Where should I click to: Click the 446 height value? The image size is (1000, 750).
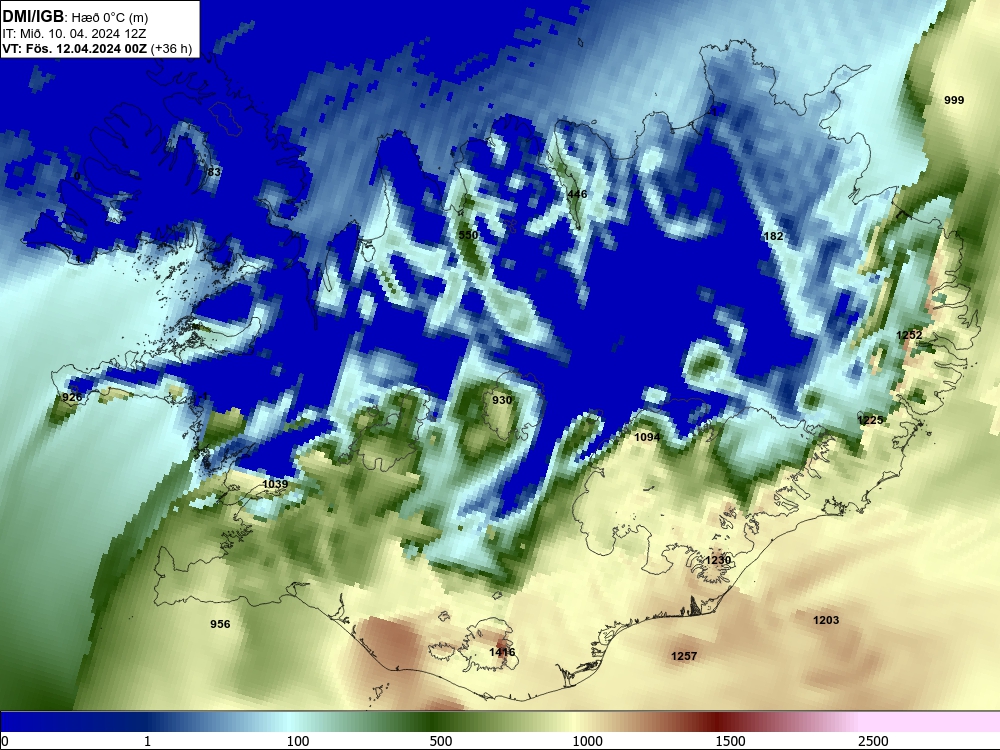pyautogui.click(x=577, y=194)
